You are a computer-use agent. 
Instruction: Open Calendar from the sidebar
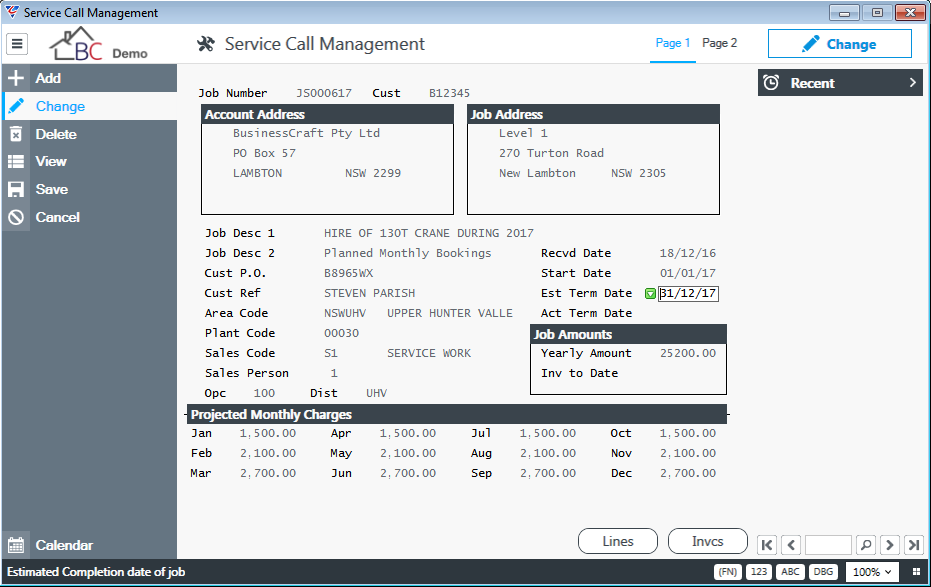tap(89, 545)
